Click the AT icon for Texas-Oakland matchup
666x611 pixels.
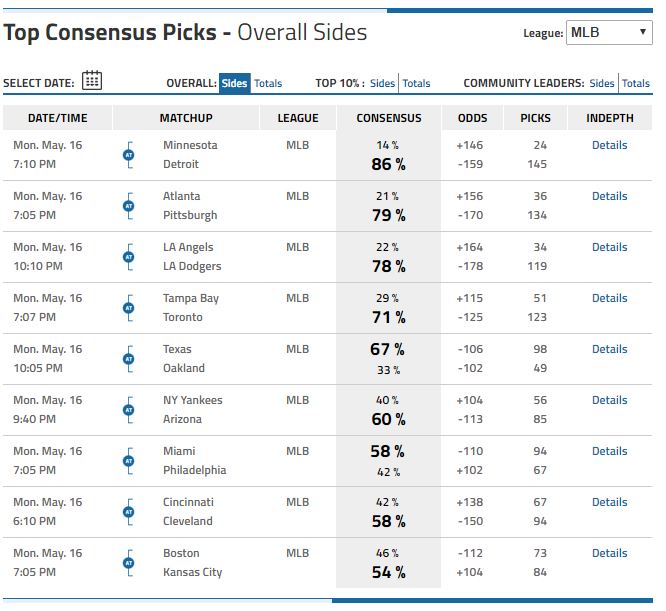point(128,359)
